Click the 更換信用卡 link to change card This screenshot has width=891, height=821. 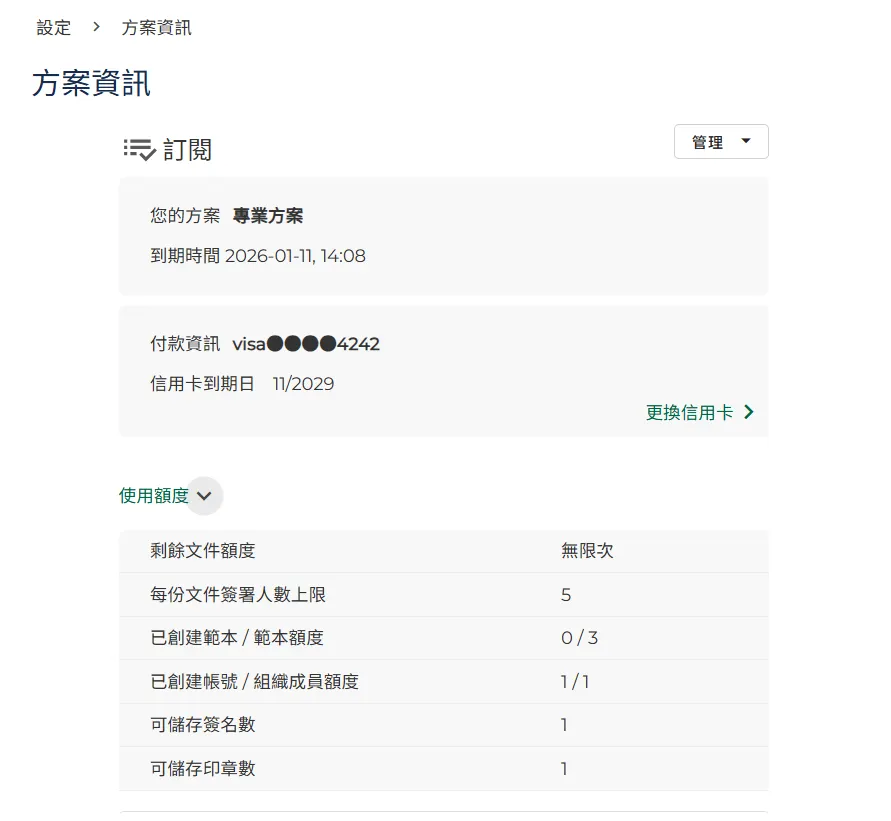click(x=688, y=411)
